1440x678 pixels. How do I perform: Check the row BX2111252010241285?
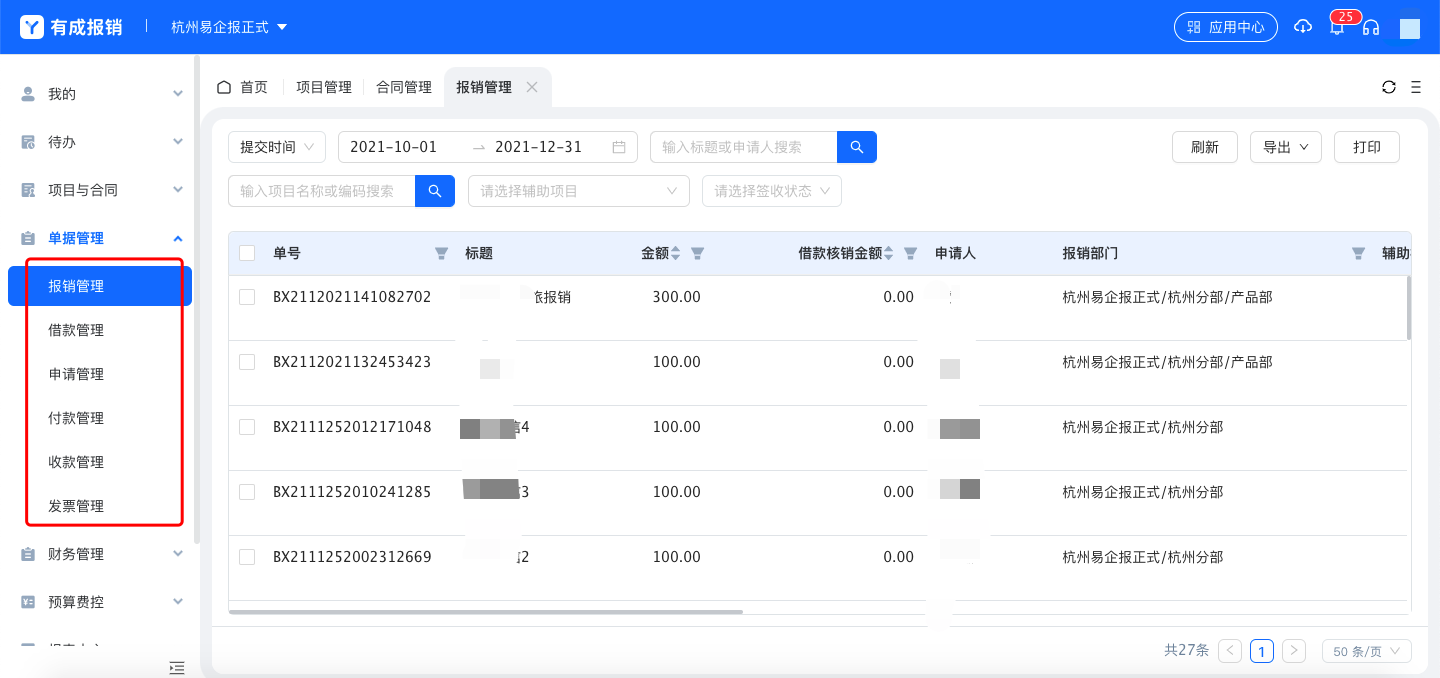point(247,492)
